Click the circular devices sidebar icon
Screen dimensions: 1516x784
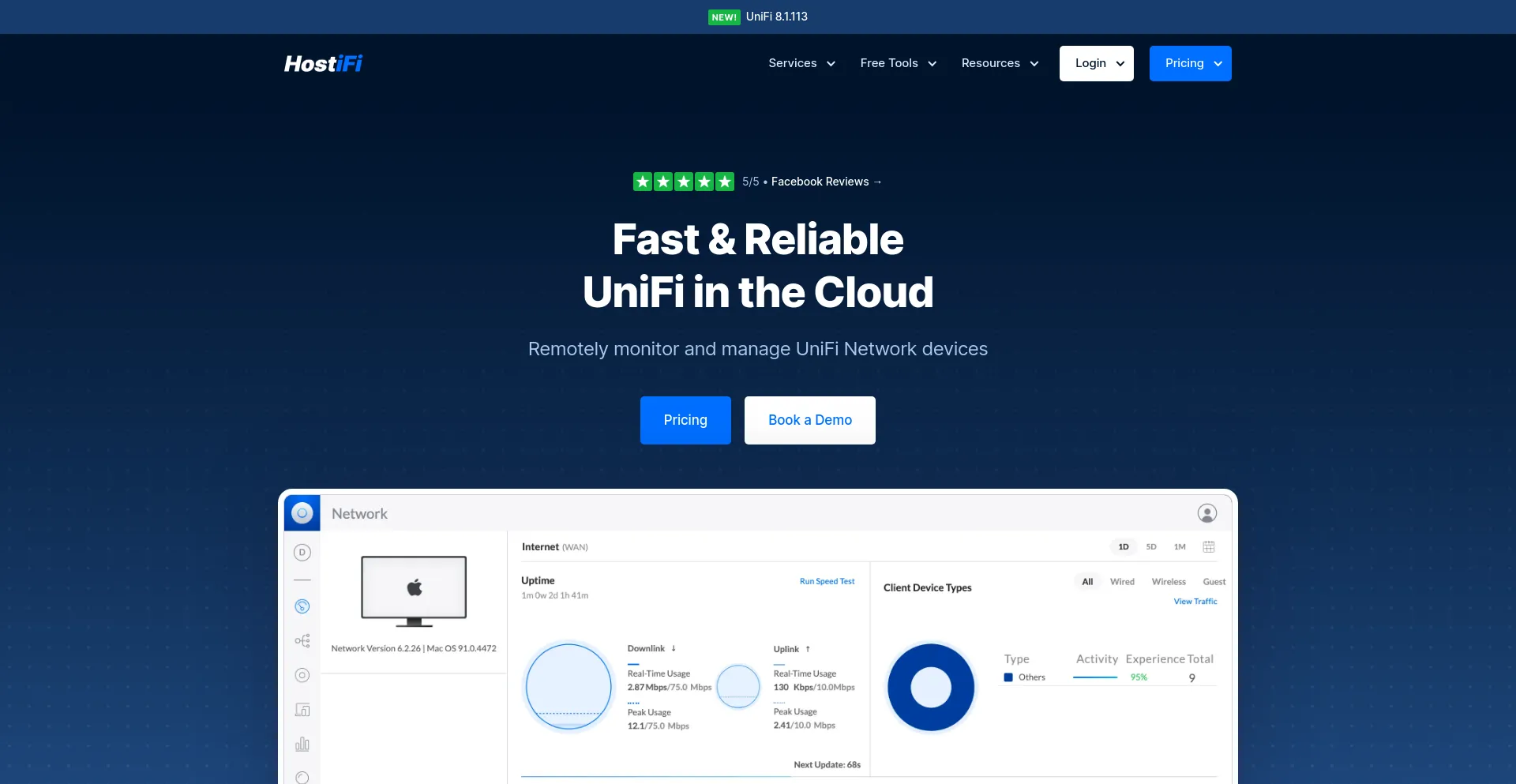302,675
